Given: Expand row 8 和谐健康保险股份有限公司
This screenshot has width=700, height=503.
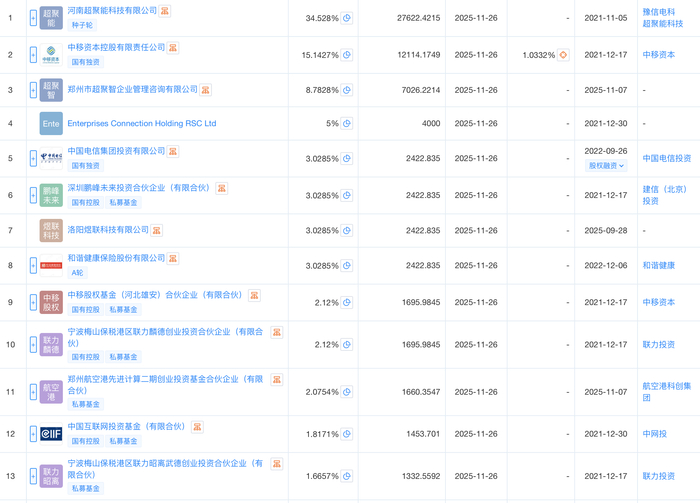Looking at the screenshot, I should pos(33,266).
